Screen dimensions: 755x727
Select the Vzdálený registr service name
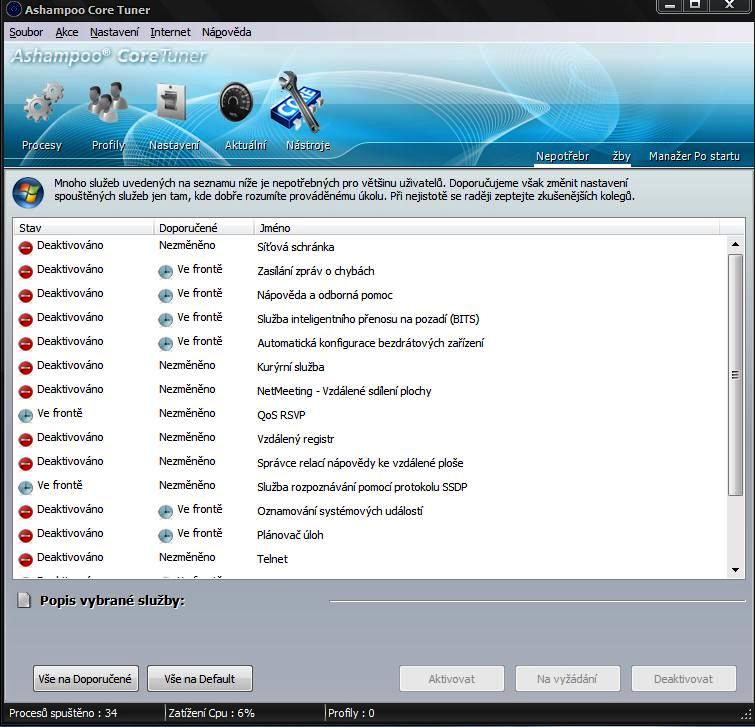(296, 439)
